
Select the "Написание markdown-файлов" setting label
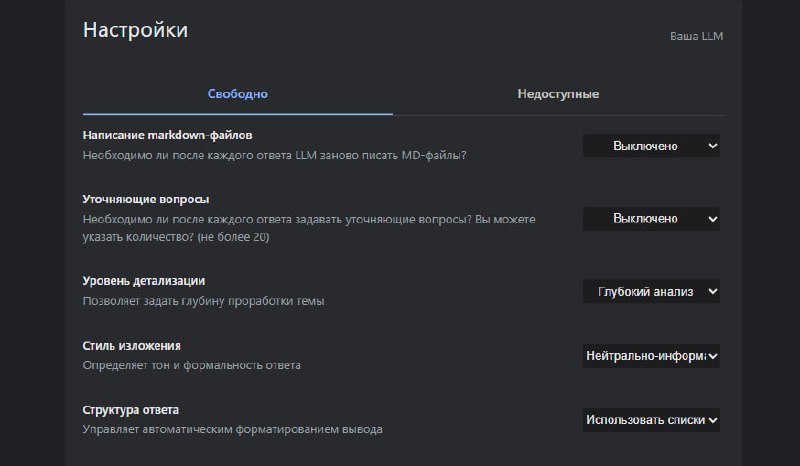167,135
